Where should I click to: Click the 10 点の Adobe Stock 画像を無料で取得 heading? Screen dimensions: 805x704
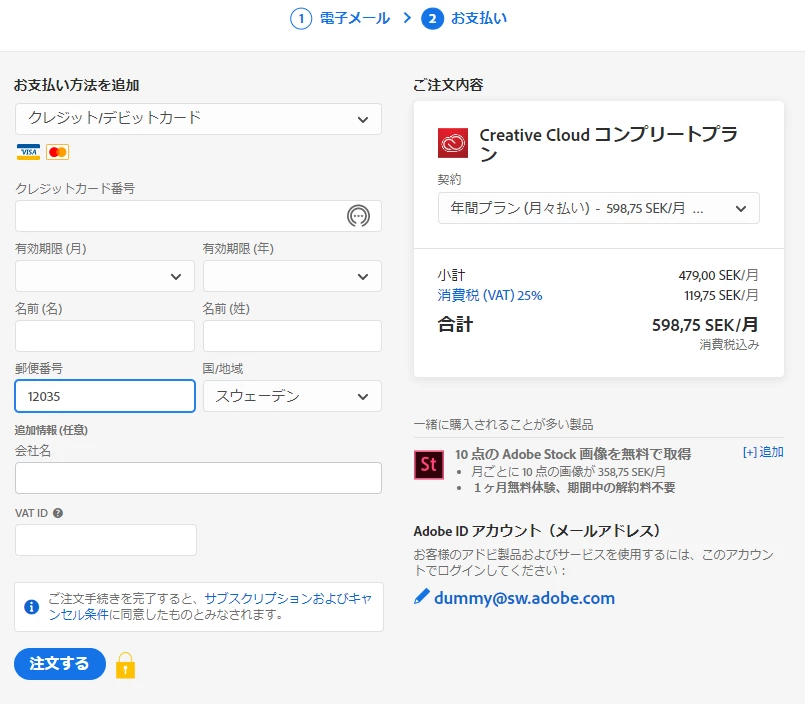pyautogui.click(x=573, y=454)
